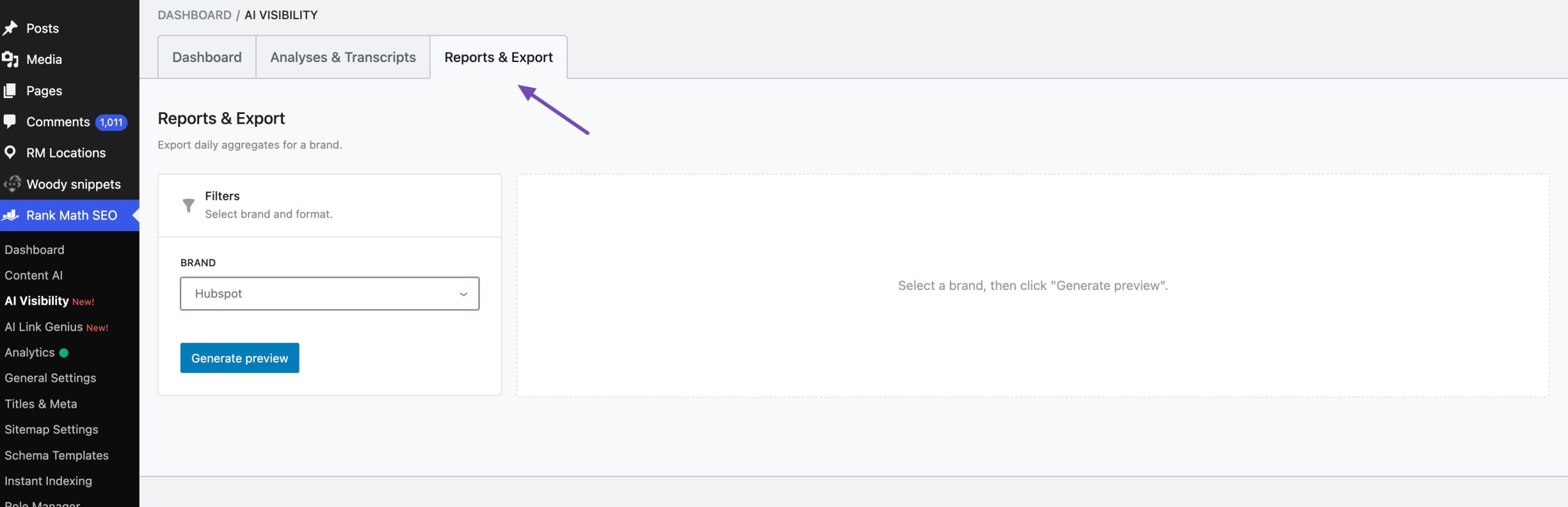Viewport: 1568px width, 507px height.
Task: Click the RM Locations pin icon
Action: 10,153
